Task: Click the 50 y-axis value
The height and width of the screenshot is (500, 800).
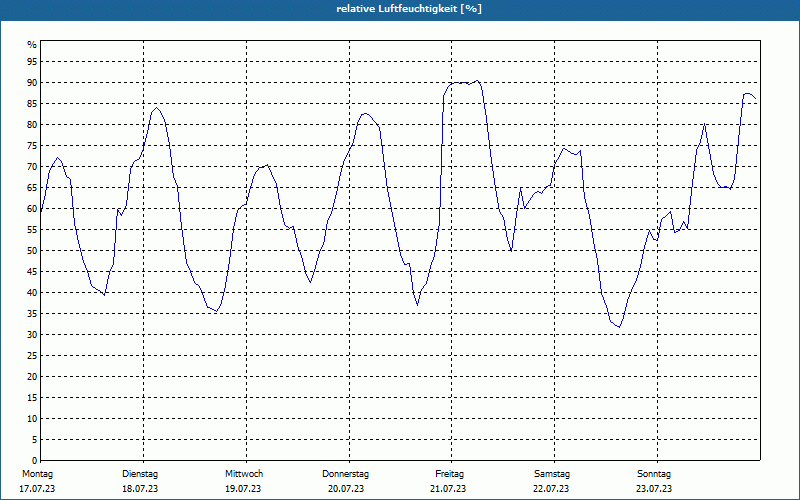Action: [x=32, y=251]
